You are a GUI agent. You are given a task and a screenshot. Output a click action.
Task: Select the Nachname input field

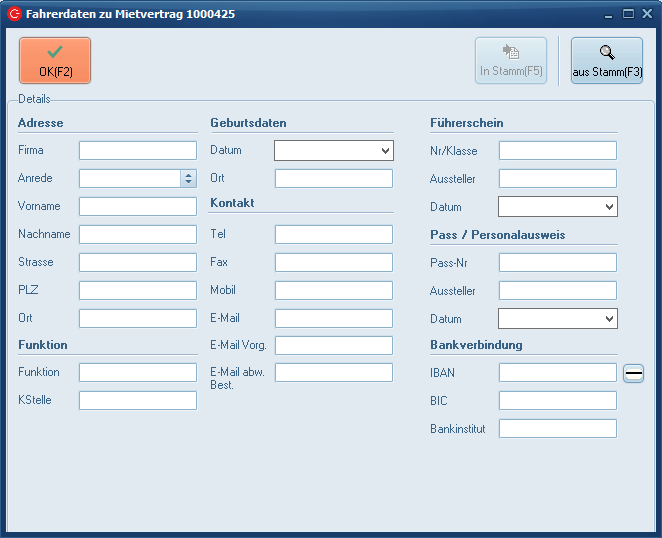pyautogui.click(x=138, y=234)
